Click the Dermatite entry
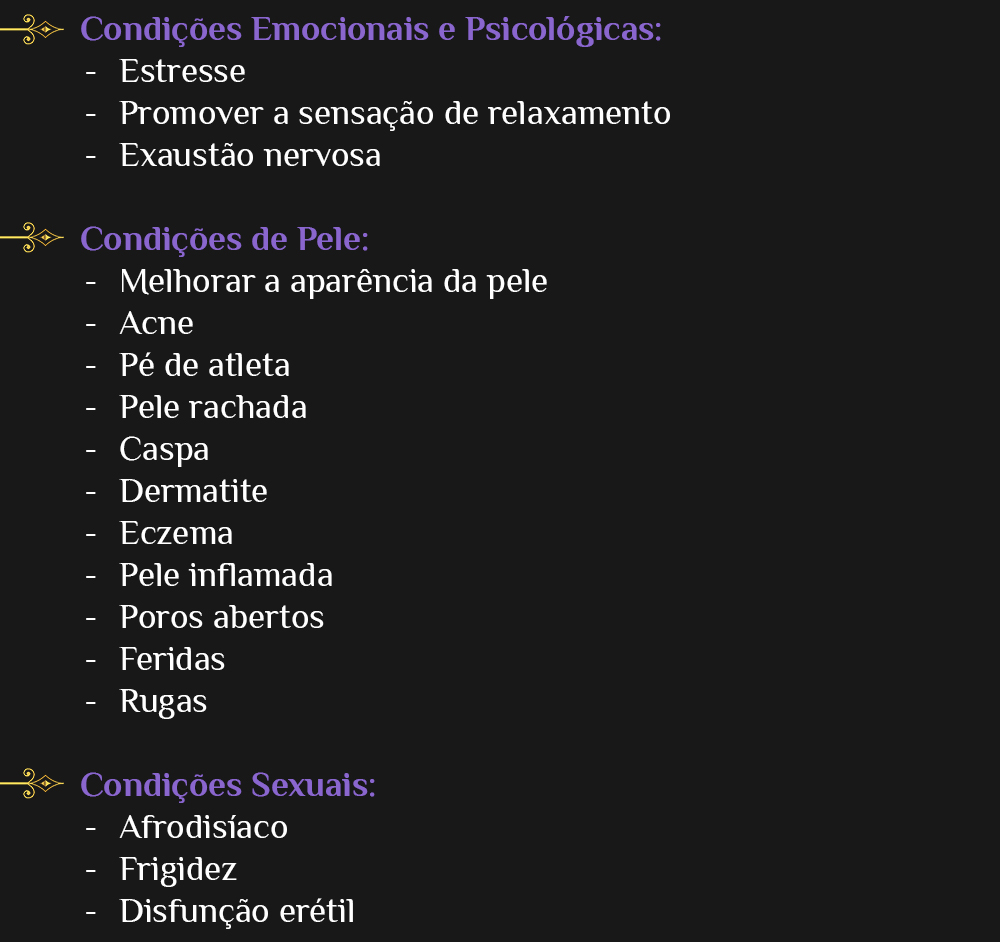This screenshot has height=942, width=1000. click(x=193, y=492)
